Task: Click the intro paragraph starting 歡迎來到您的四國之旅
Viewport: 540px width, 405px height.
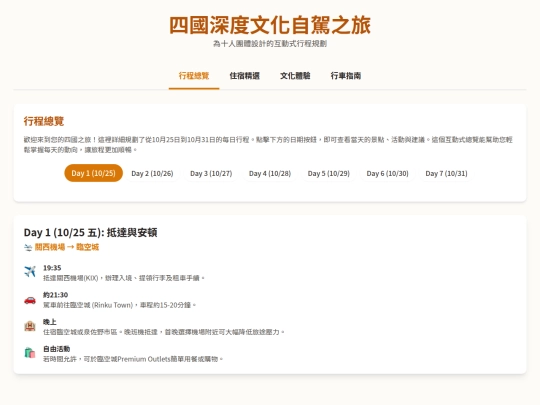Action: (x=268, y=145)
